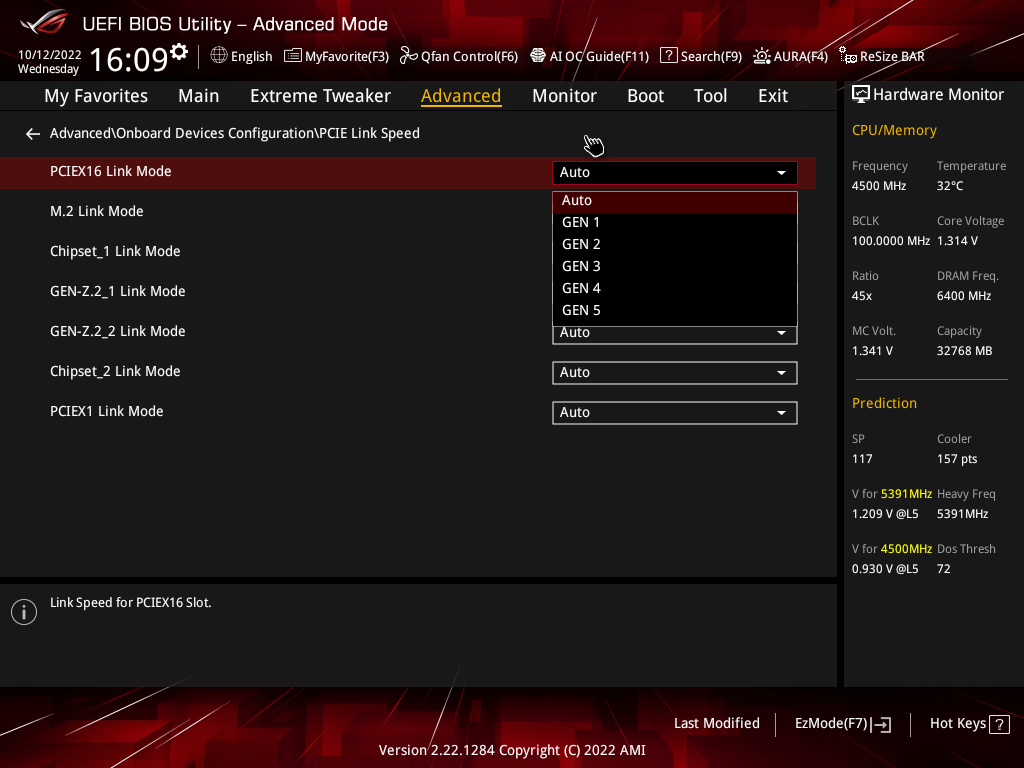Select Chipset_2 Link Mode row label
The height and width of the screenshot is (768, 1024).
click(x=115, y=372)
